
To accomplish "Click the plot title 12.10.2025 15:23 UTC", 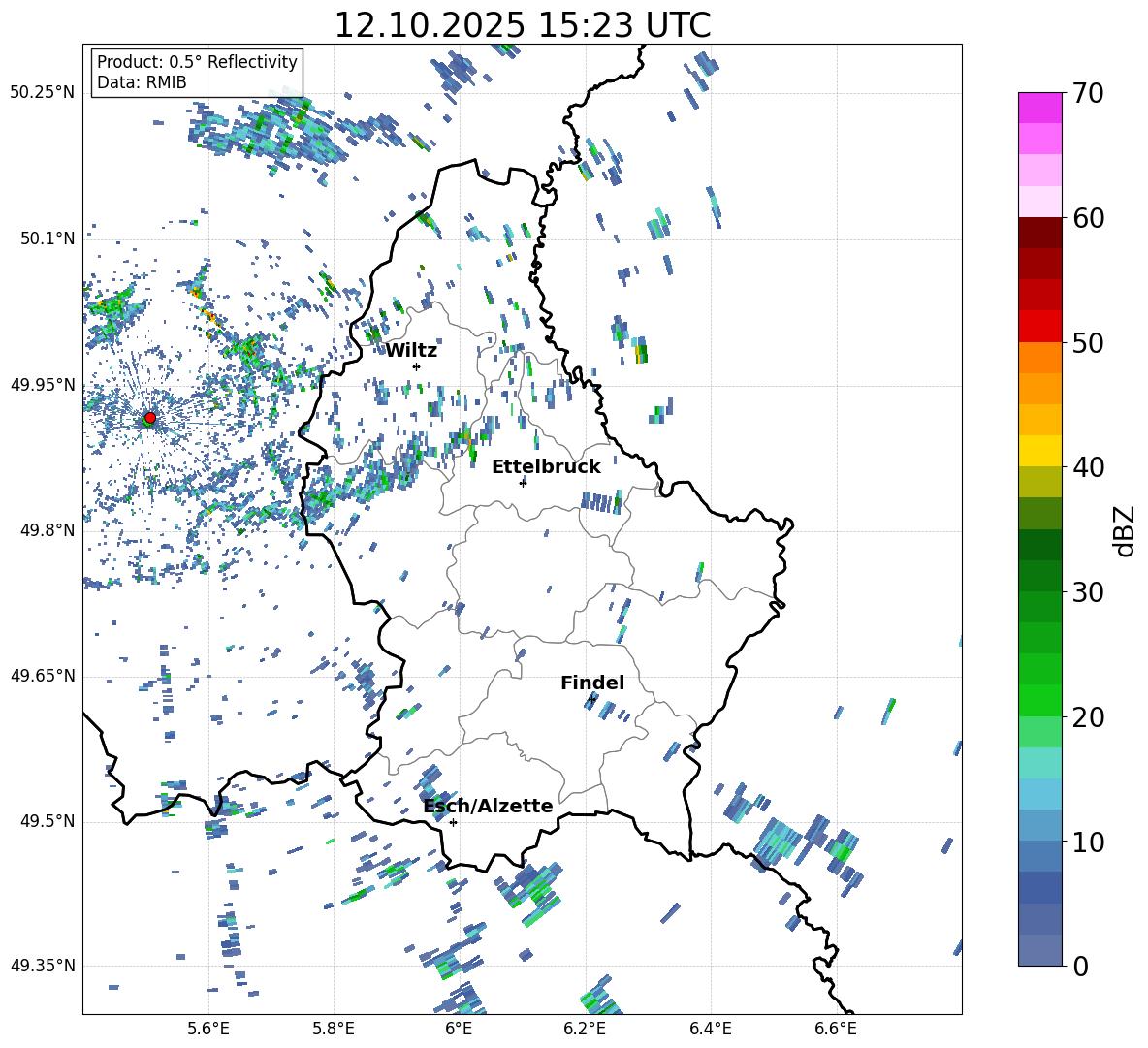I will (522, 25).
